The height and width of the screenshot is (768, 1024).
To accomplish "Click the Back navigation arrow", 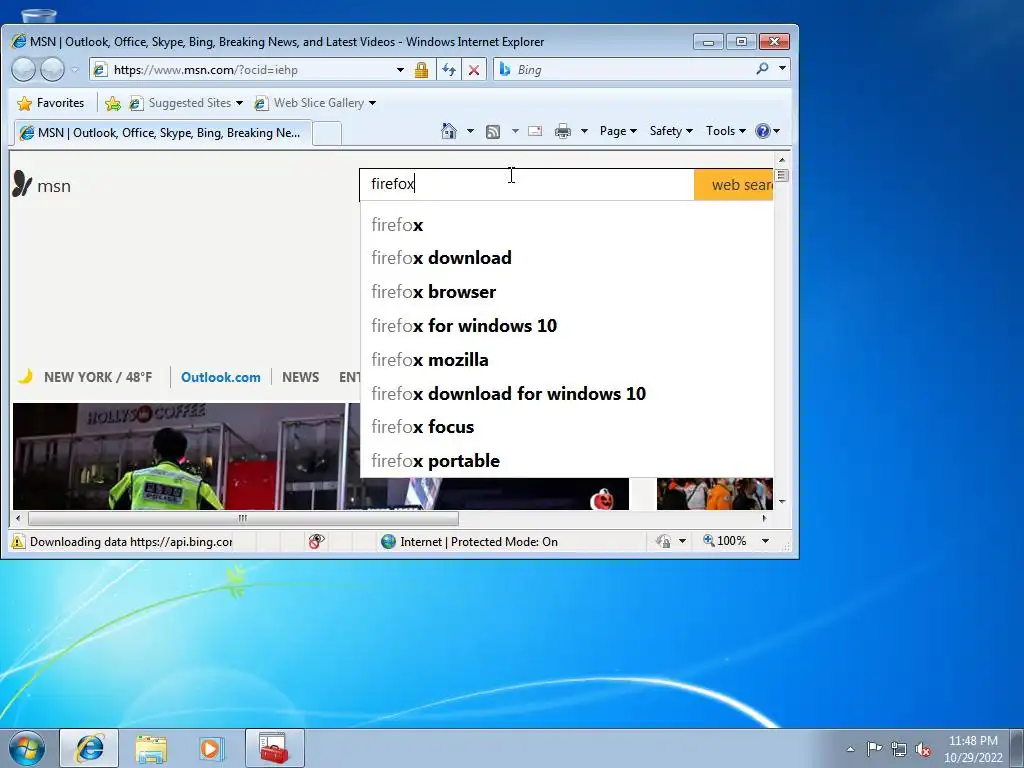I will pos(24,69).
